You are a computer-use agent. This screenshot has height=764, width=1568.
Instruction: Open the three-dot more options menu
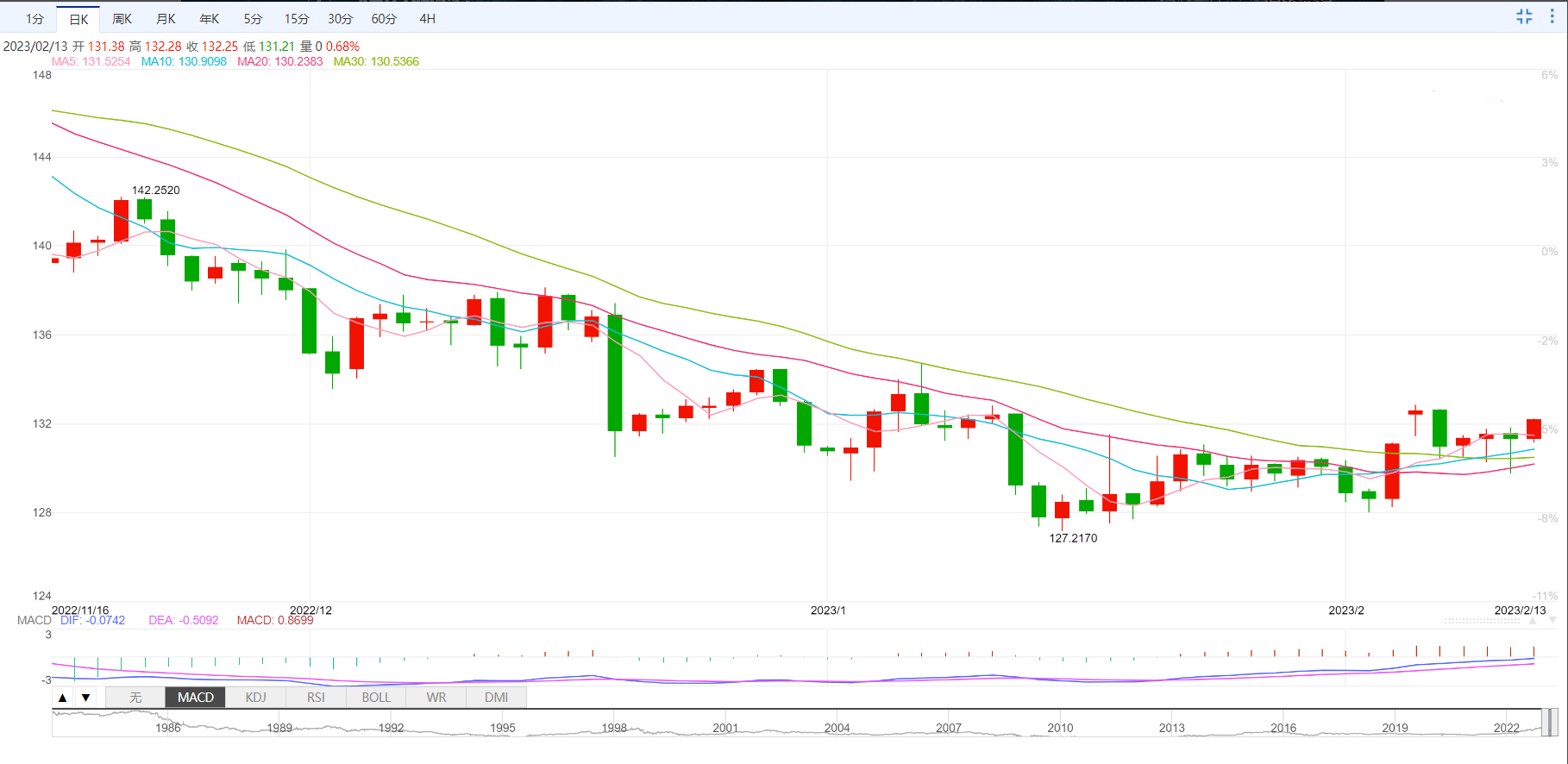(x=1552, y=16)
